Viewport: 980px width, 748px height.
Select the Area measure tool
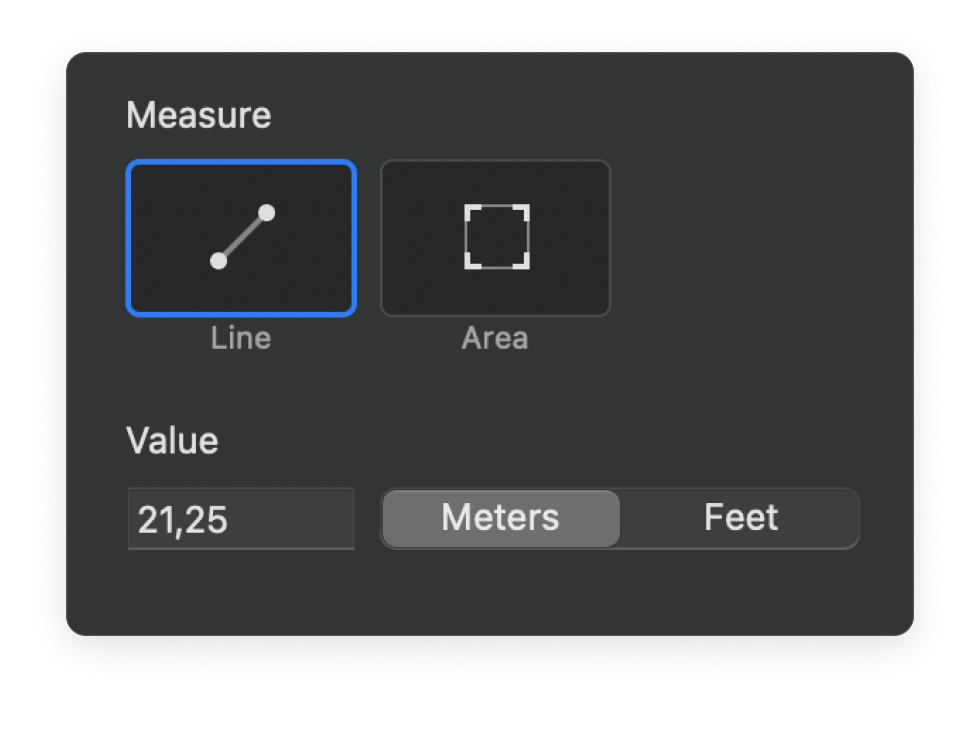pos(495,238)
